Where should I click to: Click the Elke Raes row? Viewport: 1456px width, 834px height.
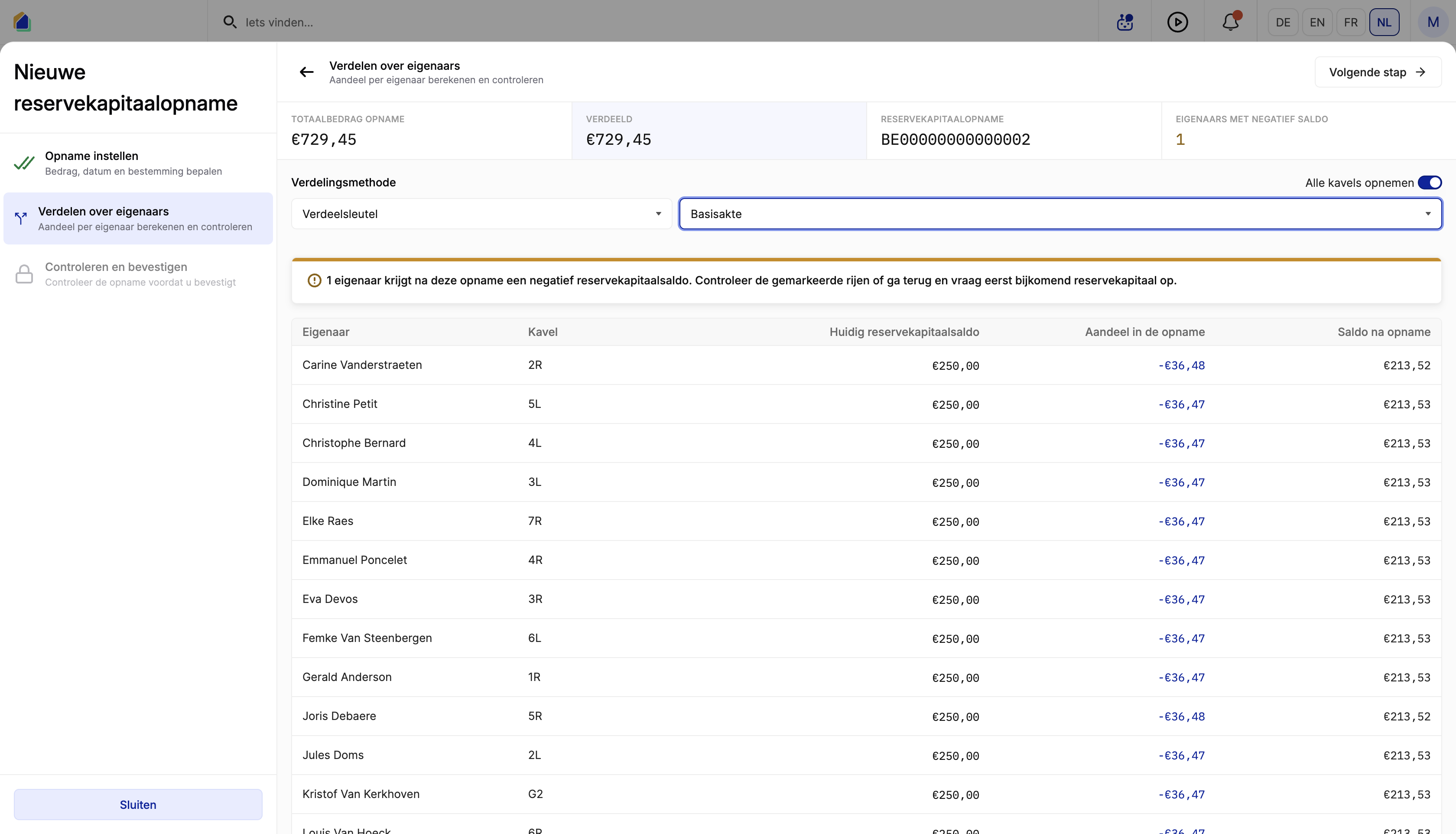pyautogui.click(x=866, y=521)
